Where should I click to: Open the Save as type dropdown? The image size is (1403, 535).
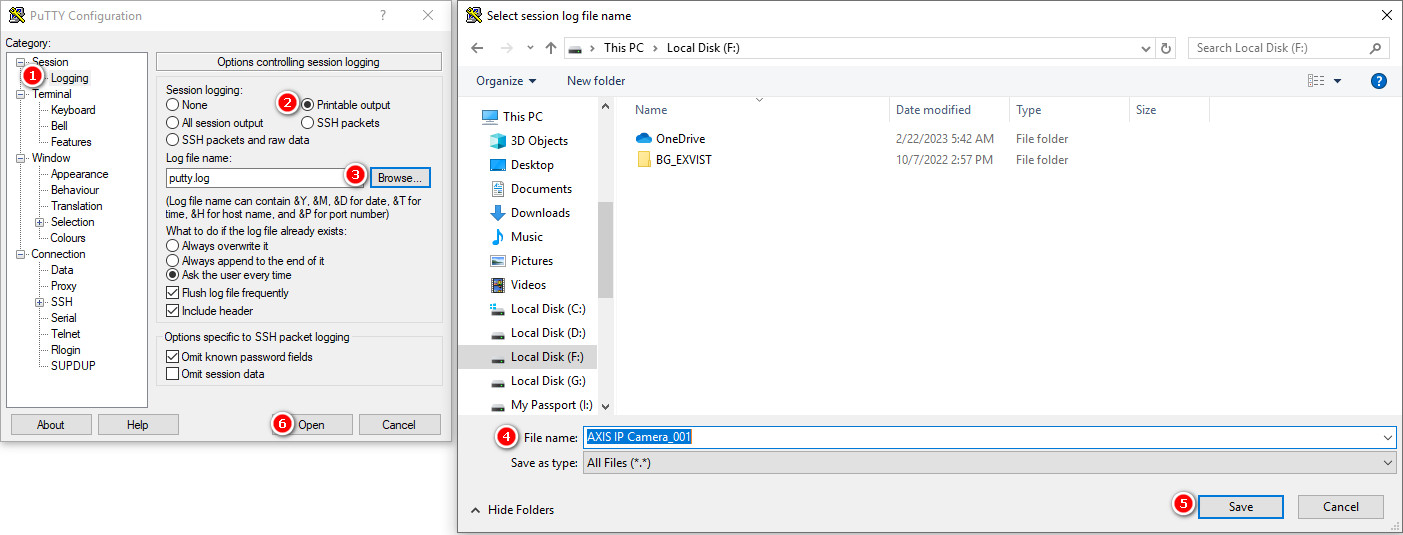point(988,463)
